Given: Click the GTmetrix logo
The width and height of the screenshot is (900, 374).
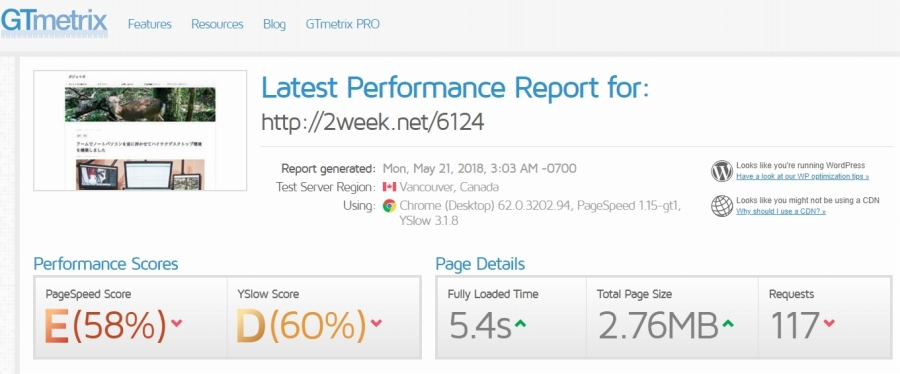Looking at the screenshot, I should tap(54, 22).
